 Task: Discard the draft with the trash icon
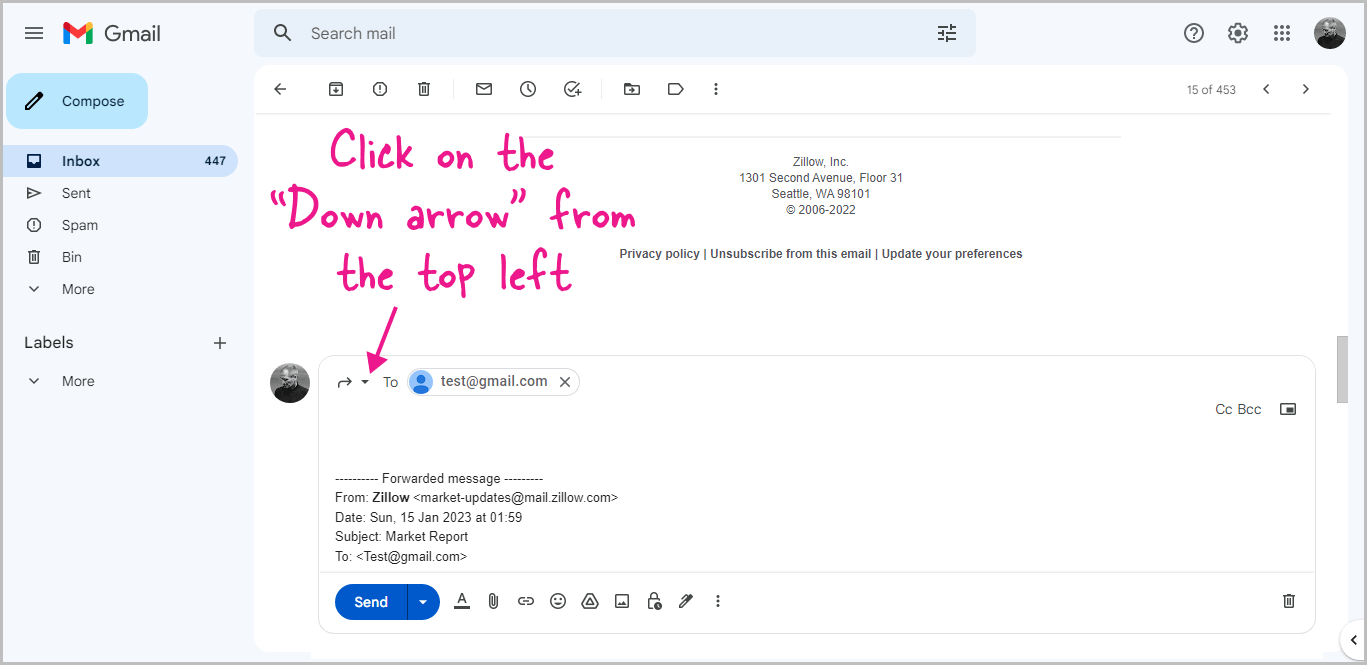pyautogui.click(x=1288, y=601)
